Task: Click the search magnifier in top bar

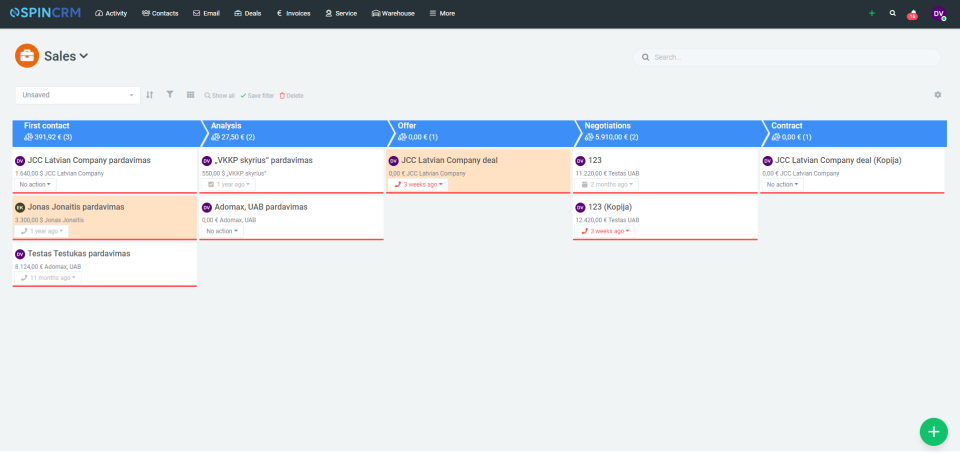Action: pos(893,13)
